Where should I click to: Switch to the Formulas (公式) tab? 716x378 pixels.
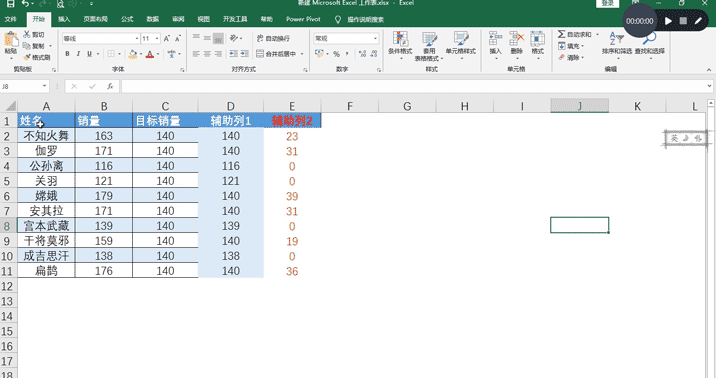click(x=127, y=19)
